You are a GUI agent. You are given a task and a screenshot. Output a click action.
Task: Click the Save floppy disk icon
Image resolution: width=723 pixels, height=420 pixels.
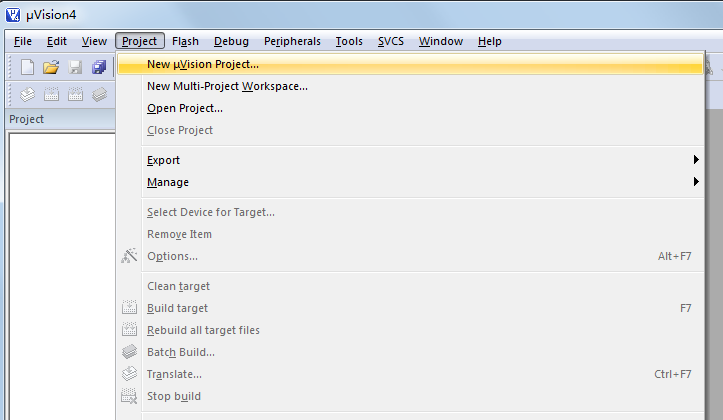(75, 67)
